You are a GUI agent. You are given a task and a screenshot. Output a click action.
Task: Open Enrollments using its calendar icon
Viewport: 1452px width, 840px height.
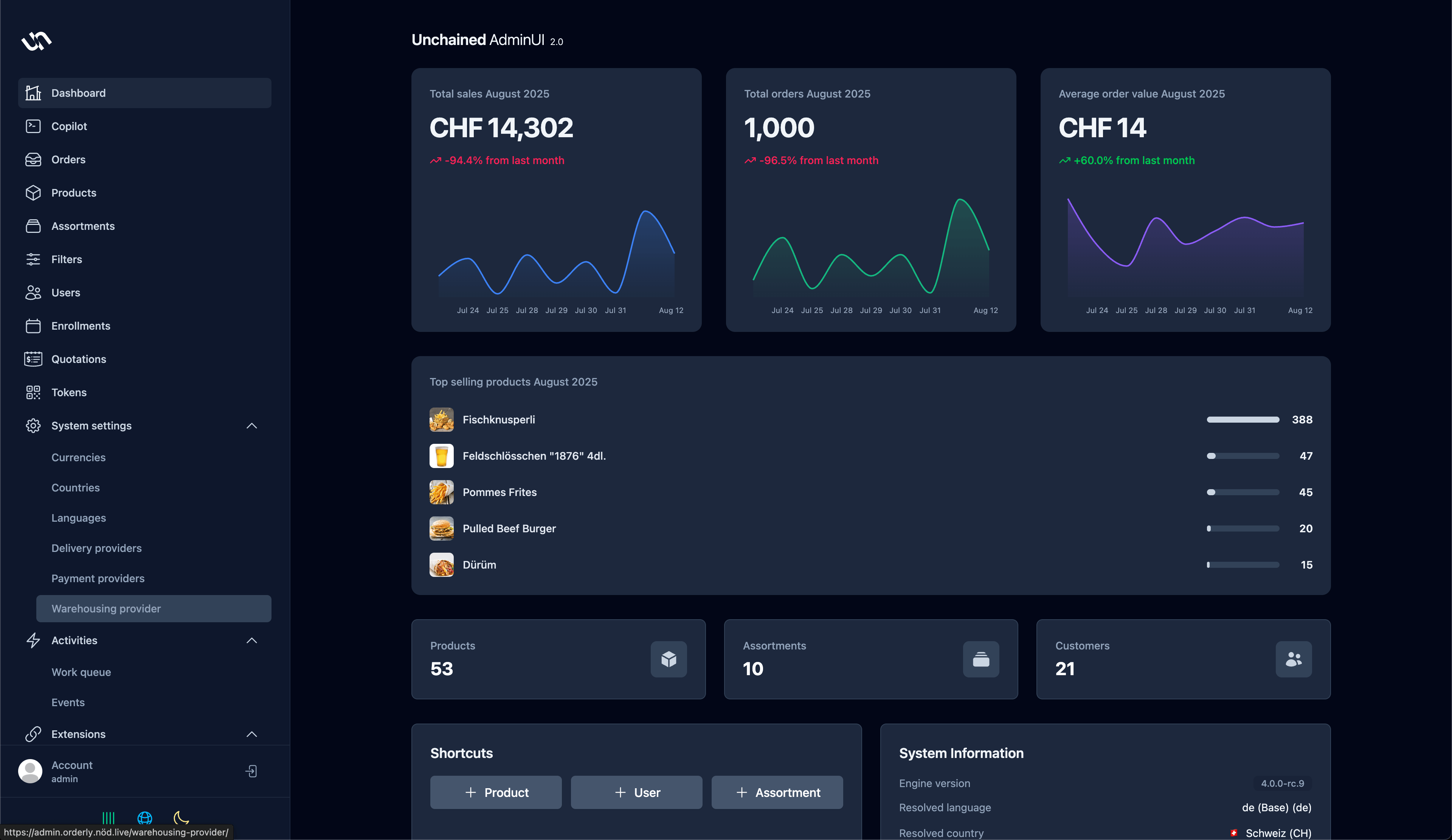pyautogui.click(x=33, y=325)
